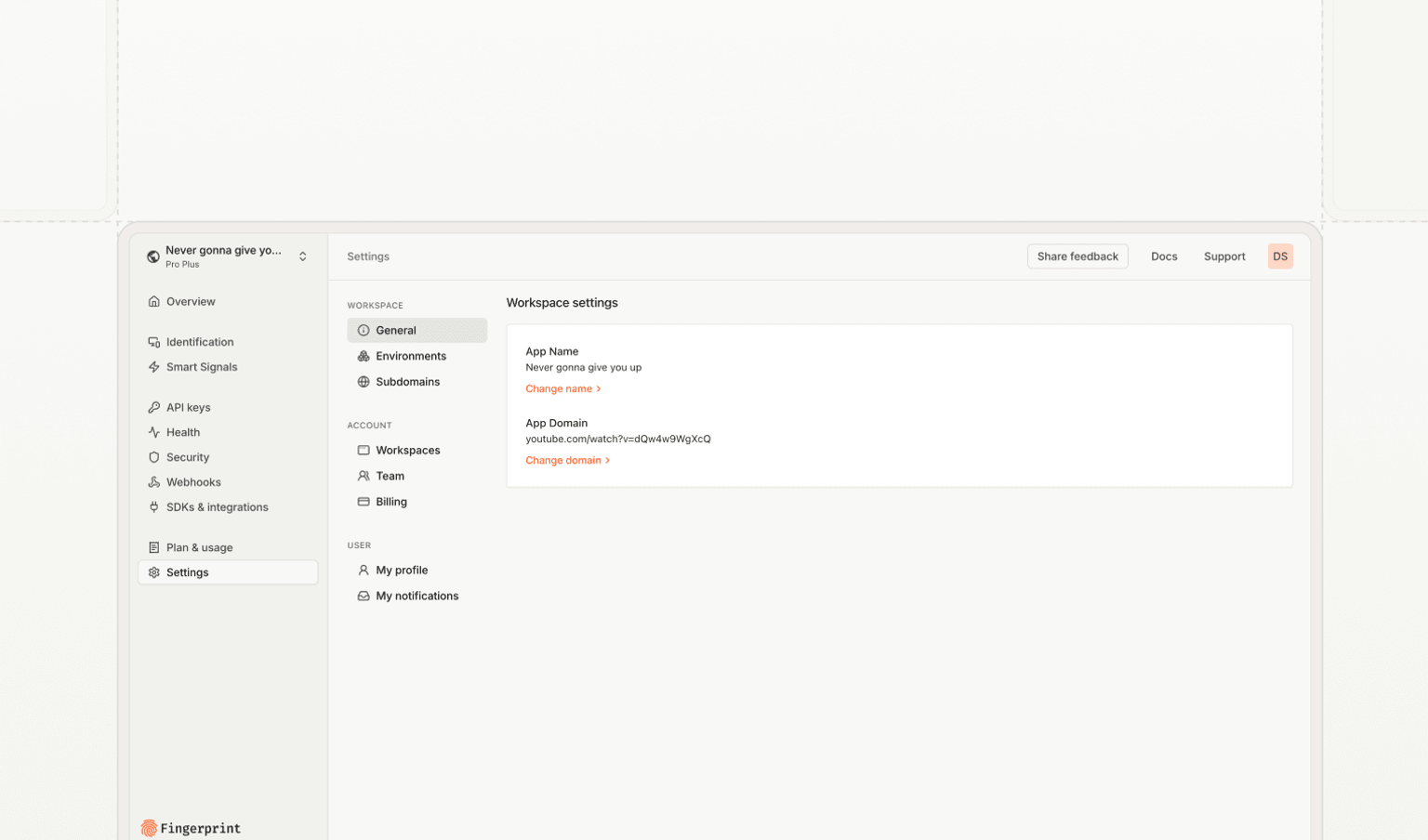Open the Docs link
Viewport: 1428px width, 840px height.
(x=1164, y=256)
